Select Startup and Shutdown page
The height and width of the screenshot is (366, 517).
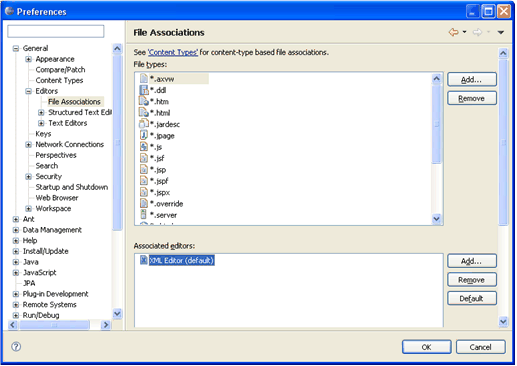(72, 187)
